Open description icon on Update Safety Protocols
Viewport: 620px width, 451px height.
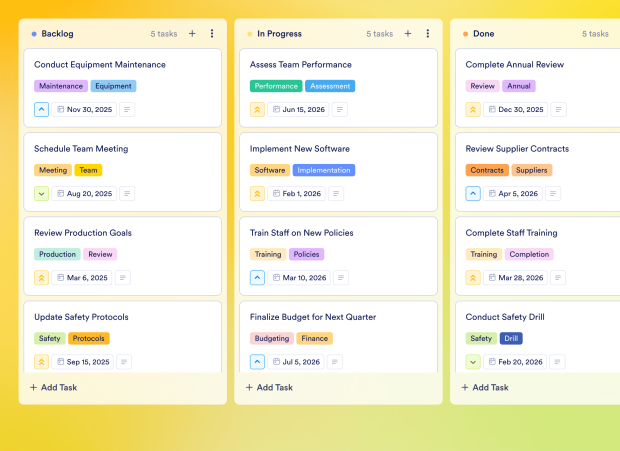click(124, 362)
